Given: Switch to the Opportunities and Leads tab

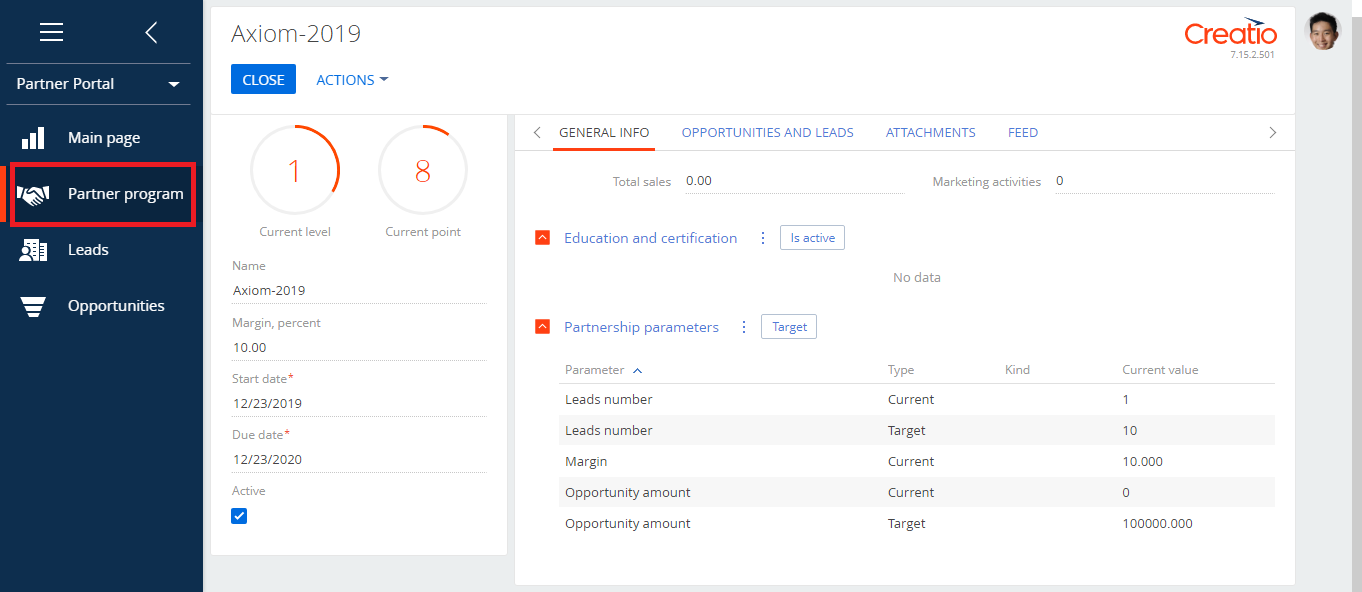Looking at the screenshot, I should point(767,132).
